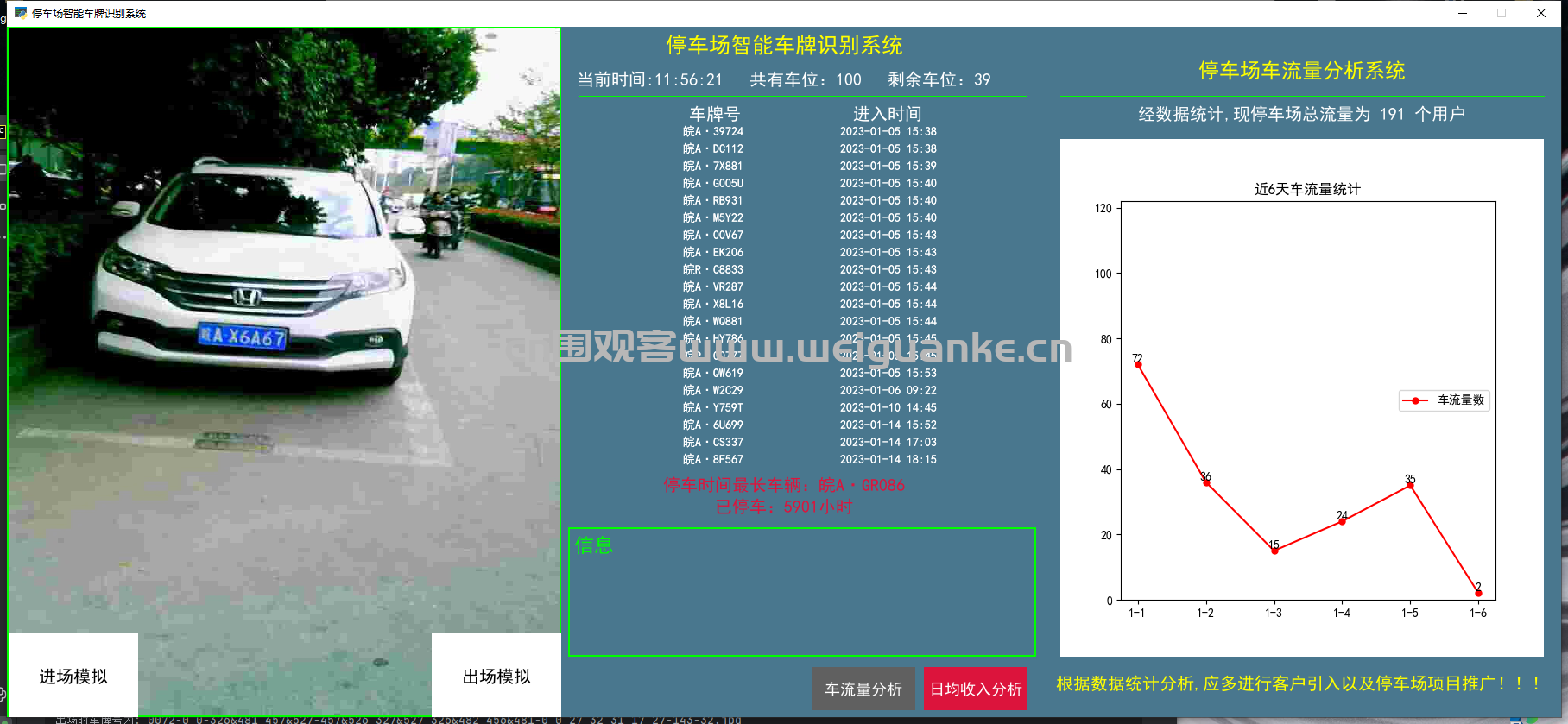Image resolution: width=1568 pixels, height=724 pixels.
Task: Click the 车流量数 legend entry
Action: coord(1445,400)
